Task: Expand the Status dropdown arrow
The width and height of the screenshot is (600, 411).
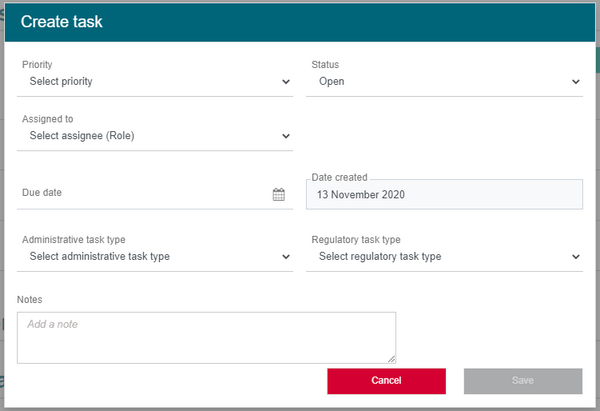Action: coord(576,82)
